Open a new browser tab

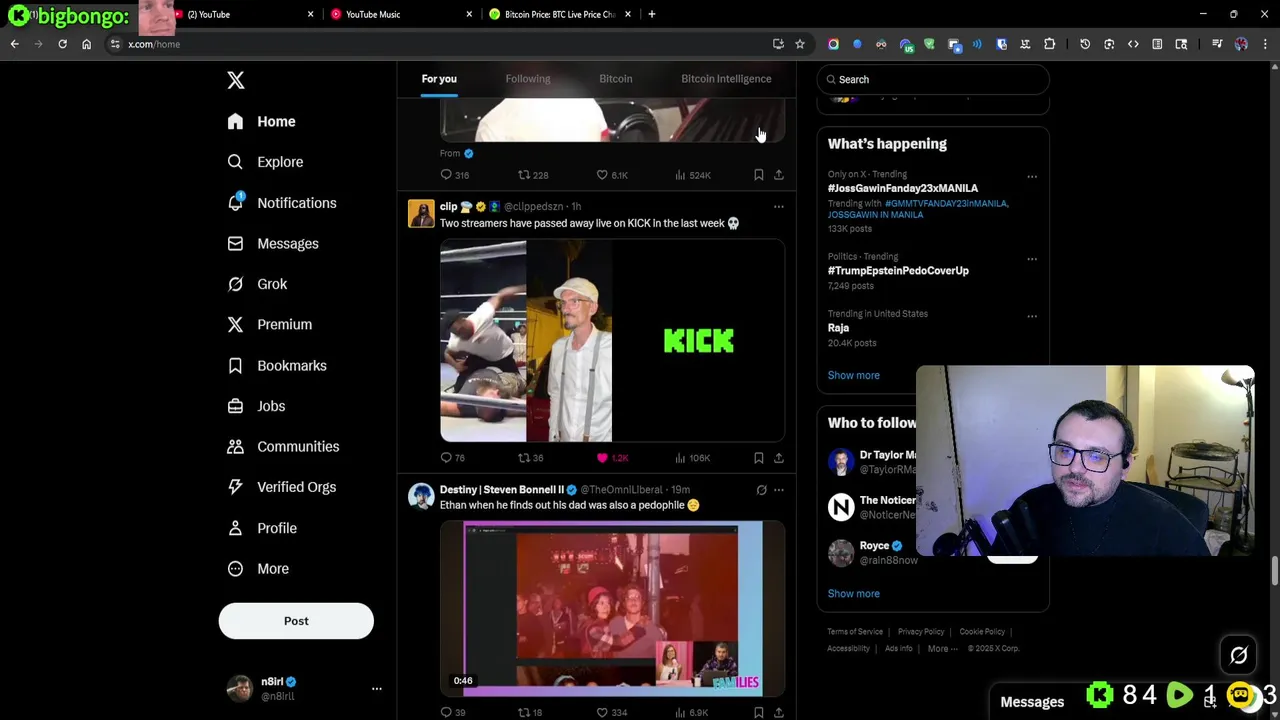point(652,15)
